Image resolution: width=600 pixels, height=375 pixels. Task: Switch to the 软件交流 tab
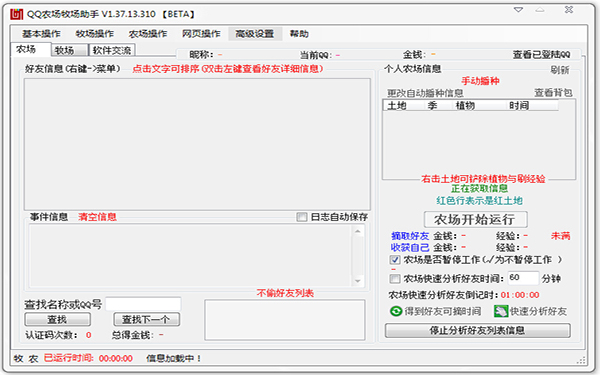click(x=112, y=50)
